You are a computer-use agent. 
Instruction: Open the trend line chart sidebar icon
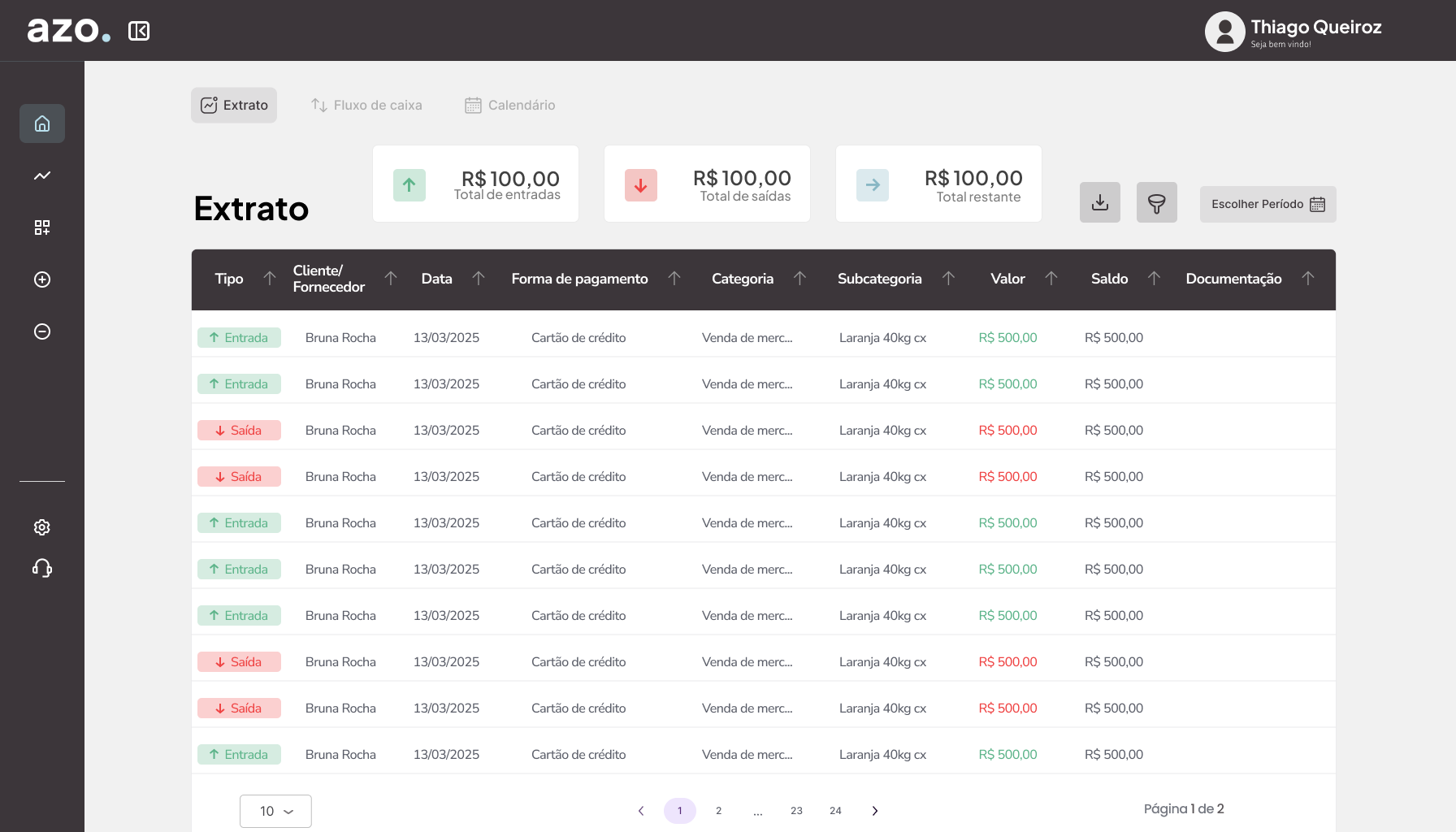coord(42,175)
